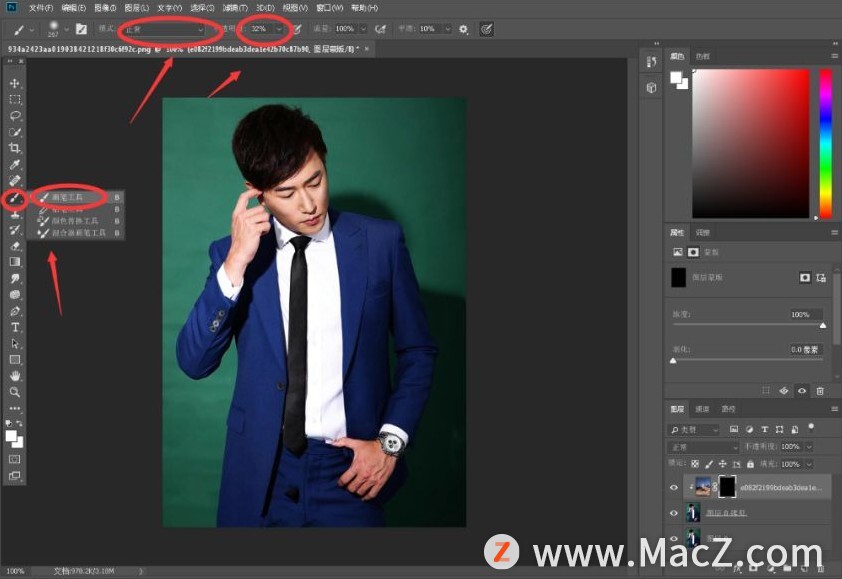
Task: Select the Brush tool in the toolbox
Action: [14, 198]
